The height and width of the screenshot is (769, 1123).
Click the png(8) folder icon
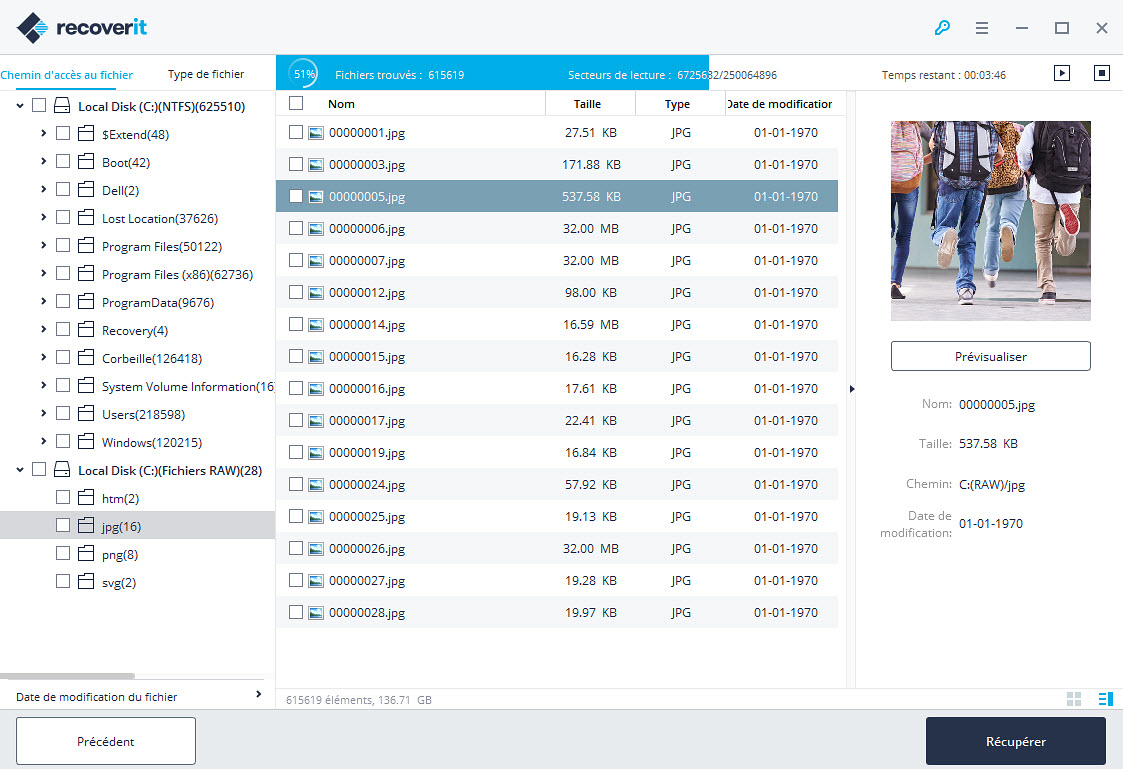click(x=86, y=553)
